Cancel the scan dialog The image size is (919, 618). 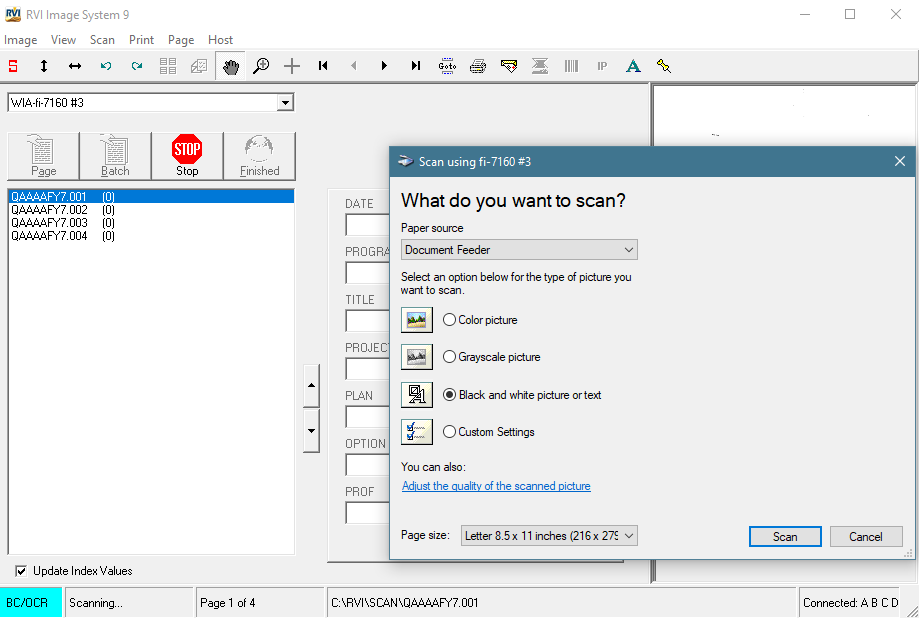click(866, 536)
